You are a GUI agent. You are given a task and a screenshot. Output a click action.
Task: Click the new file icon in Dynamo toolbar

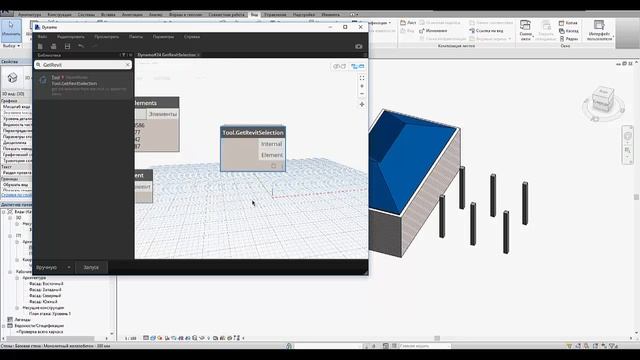40,47
